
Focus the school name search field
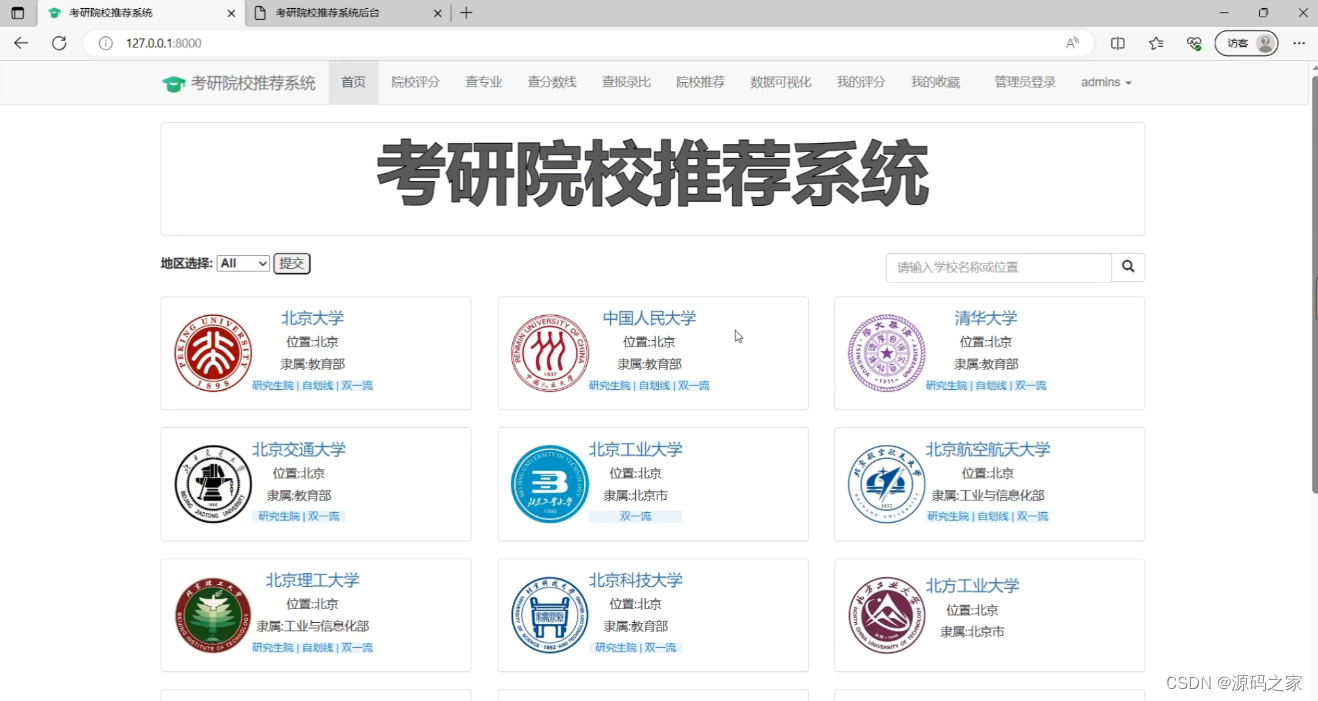pyautogui.click(x=999, y=267)
